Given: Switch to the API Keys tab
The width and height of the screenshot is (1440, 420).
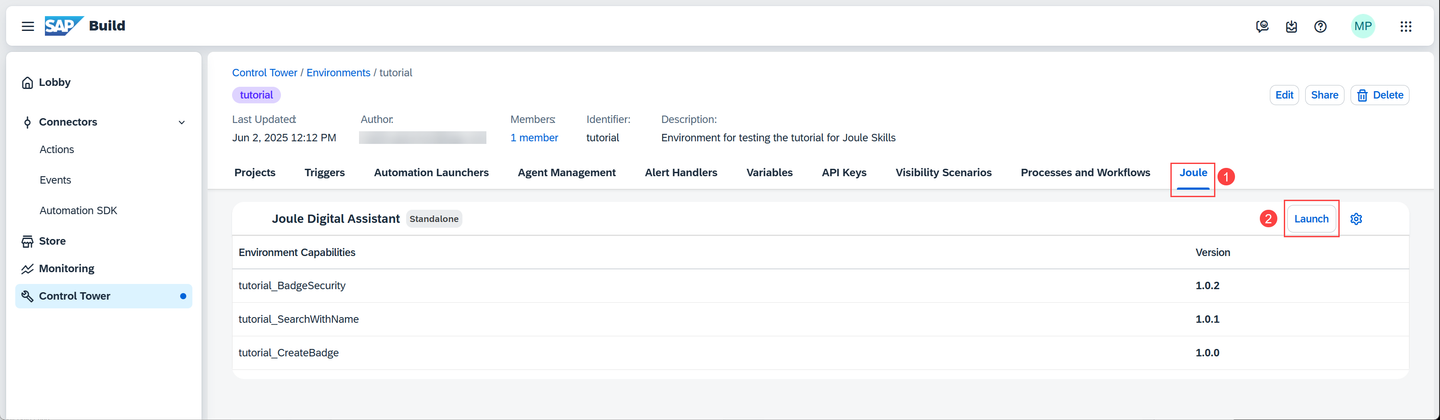Looking at the screenshot, I should [844, 173].
